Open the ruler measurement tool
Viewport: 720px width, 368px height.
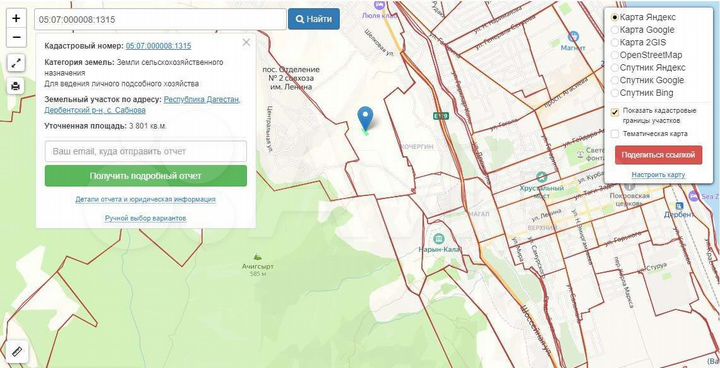point(17,352)
